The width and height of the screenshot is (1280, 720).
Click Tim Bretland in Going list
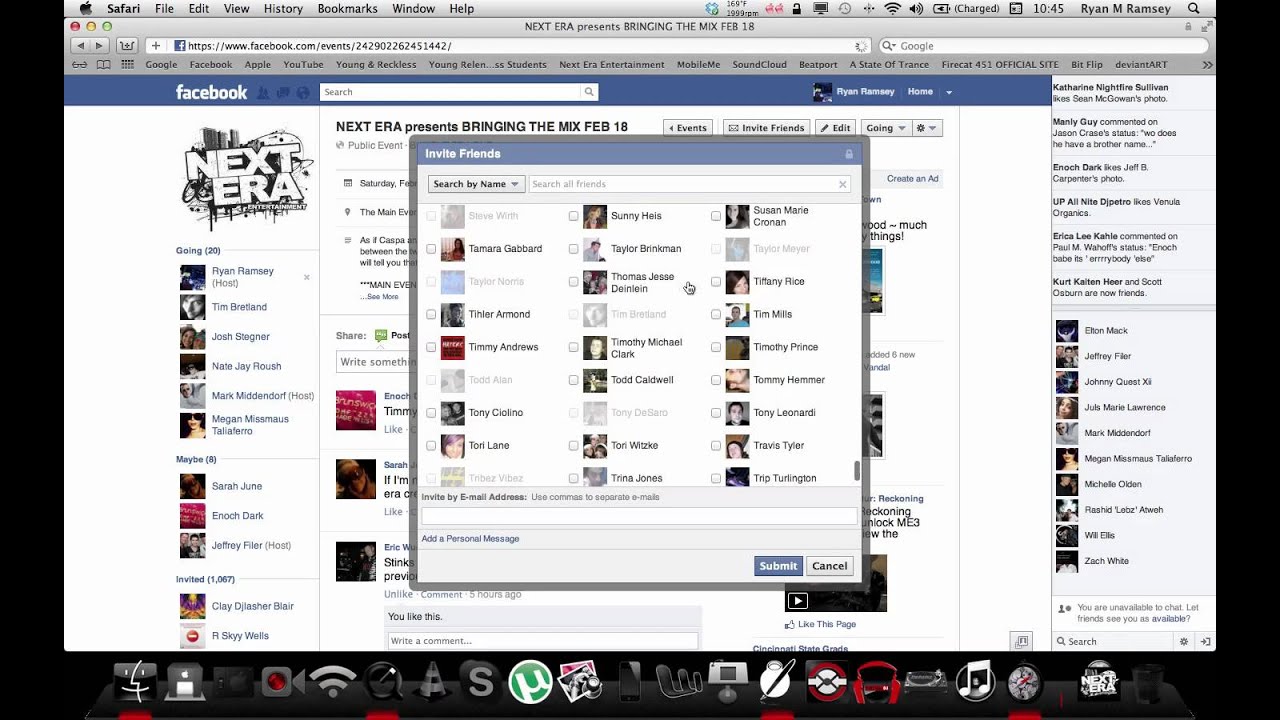click(239, 307)
